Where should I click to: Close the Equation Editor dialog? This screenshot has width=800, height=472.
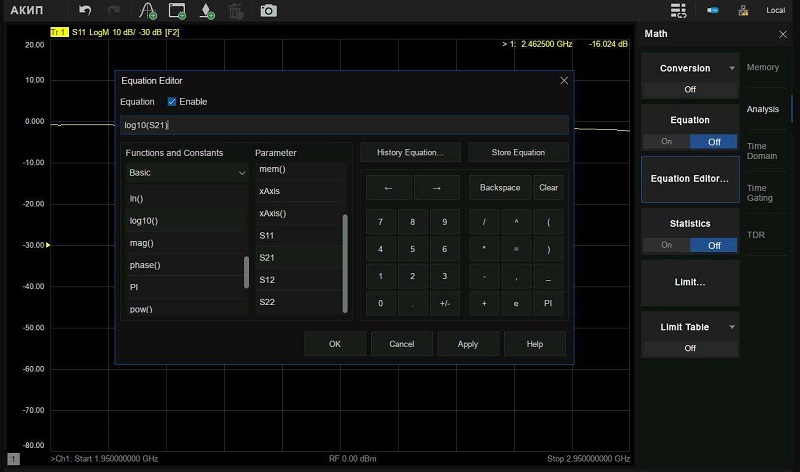[564, 80]
